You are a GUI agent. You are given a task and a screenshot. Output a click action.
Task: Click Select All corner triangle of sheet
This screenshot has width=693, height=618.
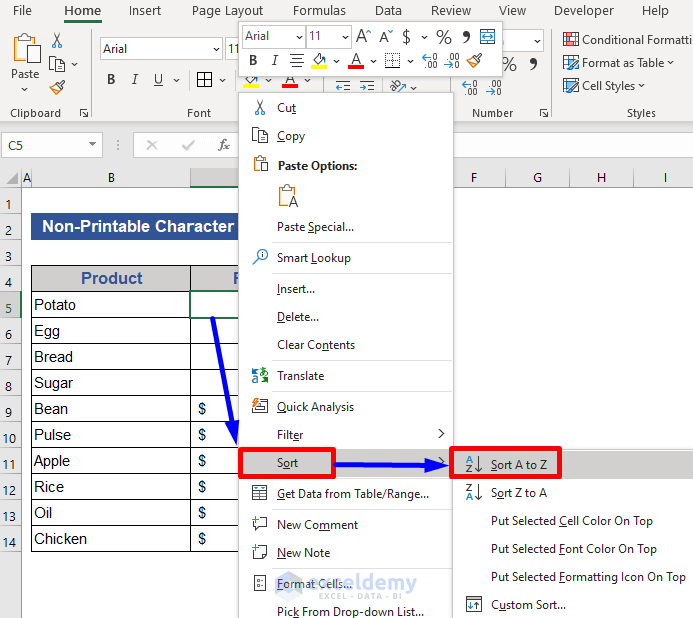click(12, 178)
